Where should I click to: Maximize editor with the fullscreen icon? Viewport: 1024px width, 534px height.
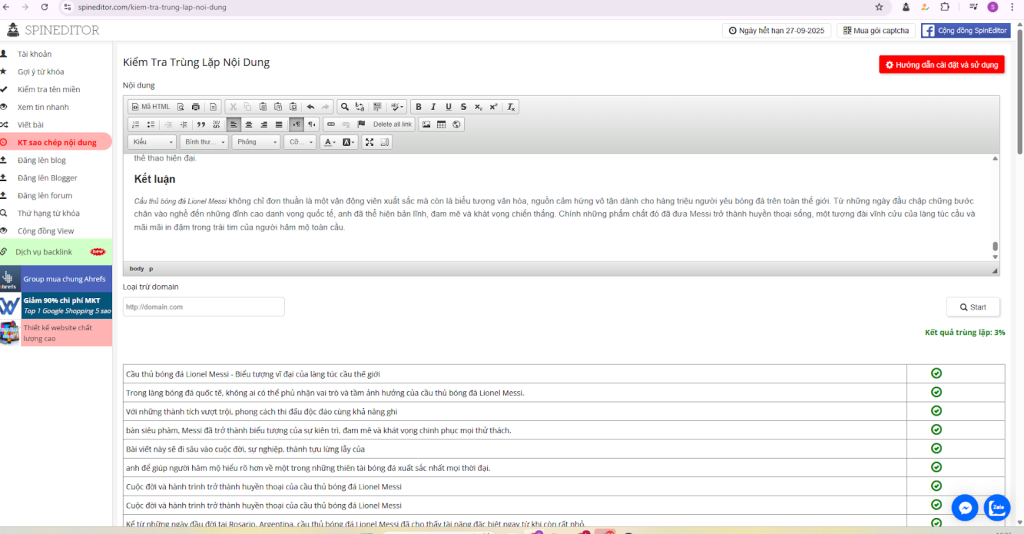(x=369, y=142)
